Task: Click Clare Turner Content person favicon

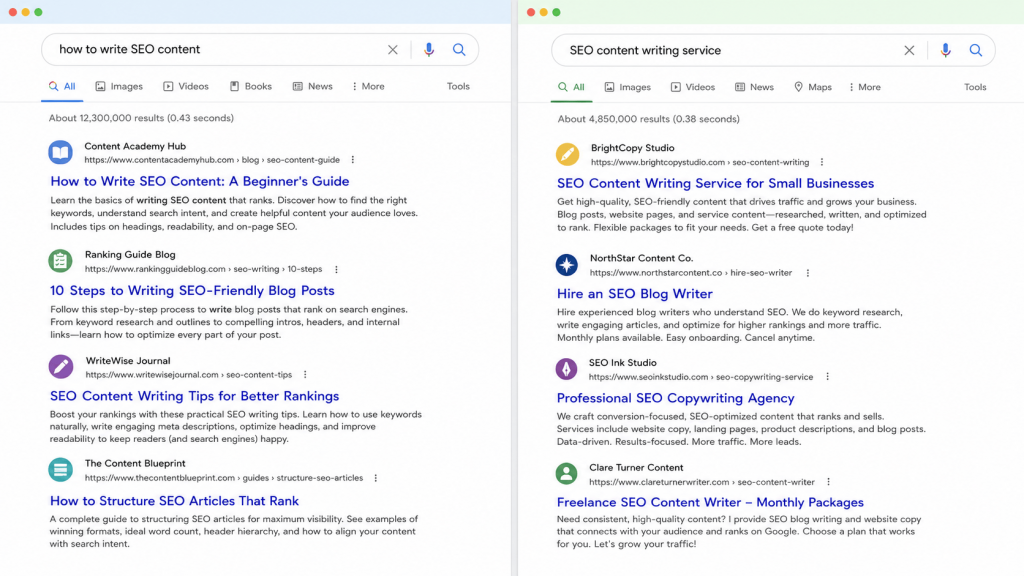Action: (566, 473)
